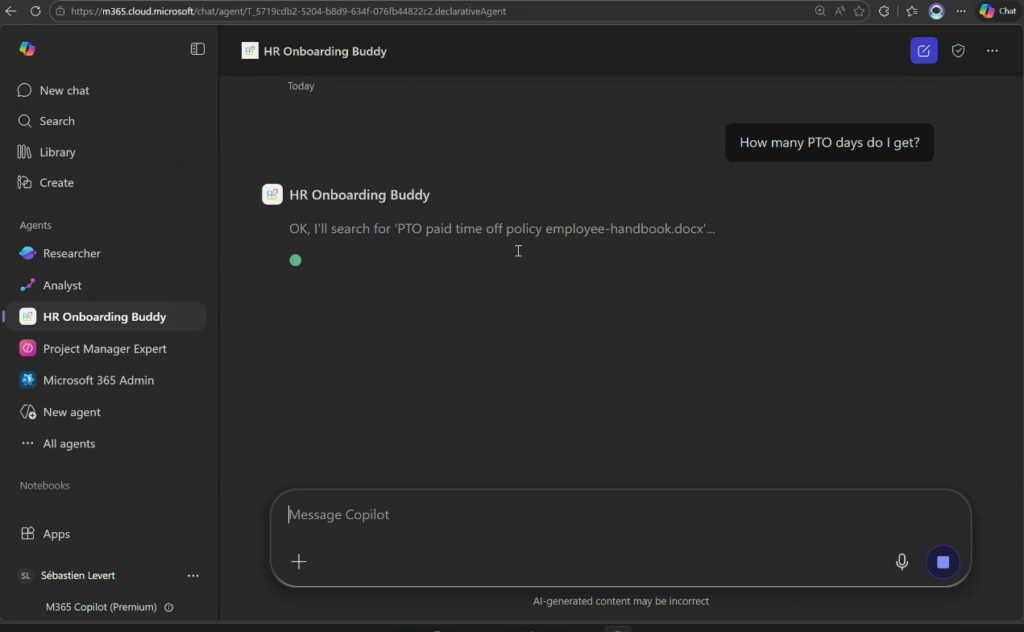The height and width of the screenshot is (632, 1024).
Task: Click the zoom magnifier icon in the address bar
Action: [820, 11]
